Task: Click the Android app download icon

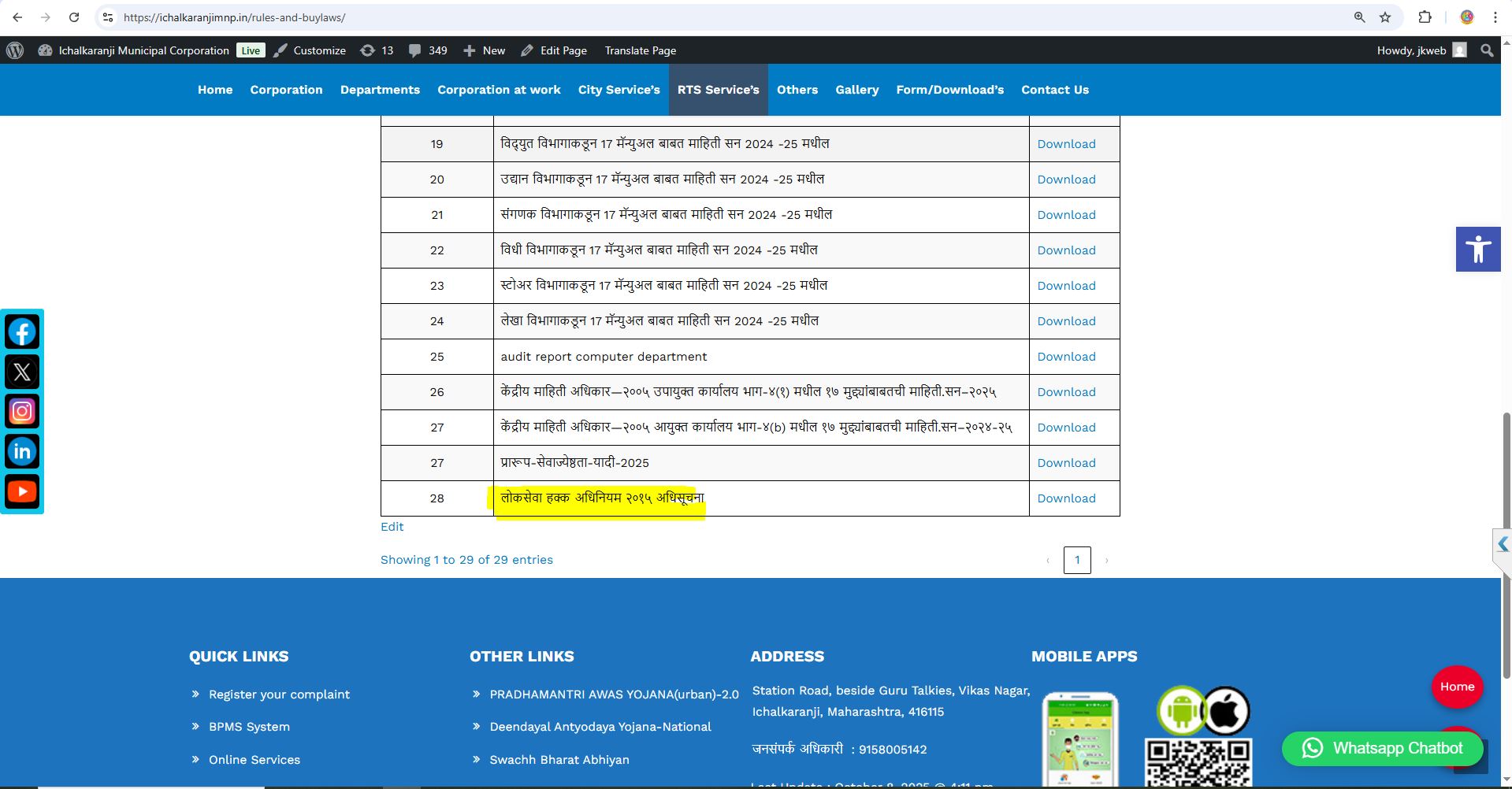Action: click(1180, 710)
